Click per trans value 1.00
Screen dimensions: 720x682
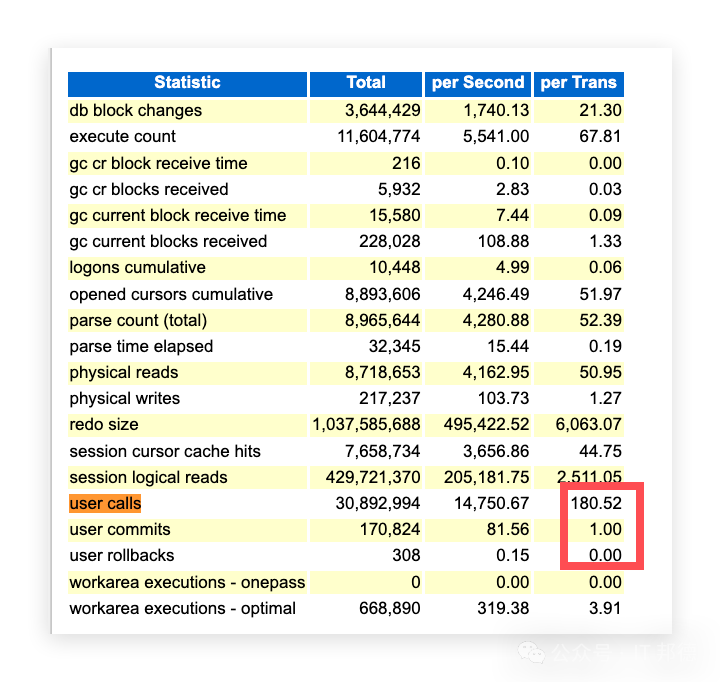[605, 530]
